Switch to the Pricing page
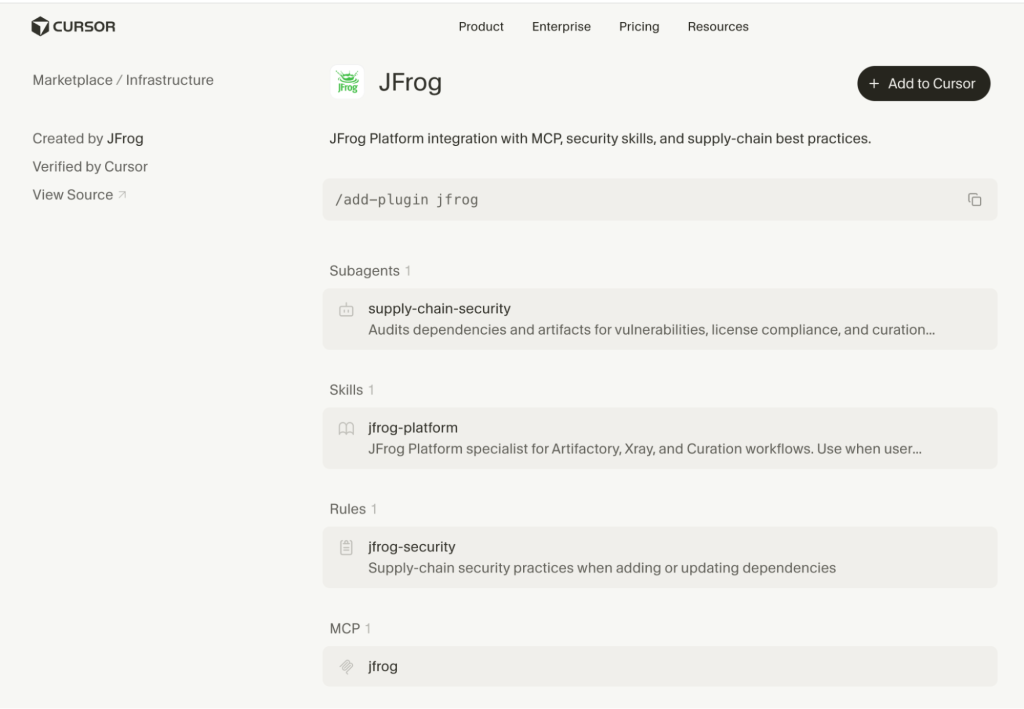Image resolution: width=1024 pixels, height=709 pixels. point(639,27)
